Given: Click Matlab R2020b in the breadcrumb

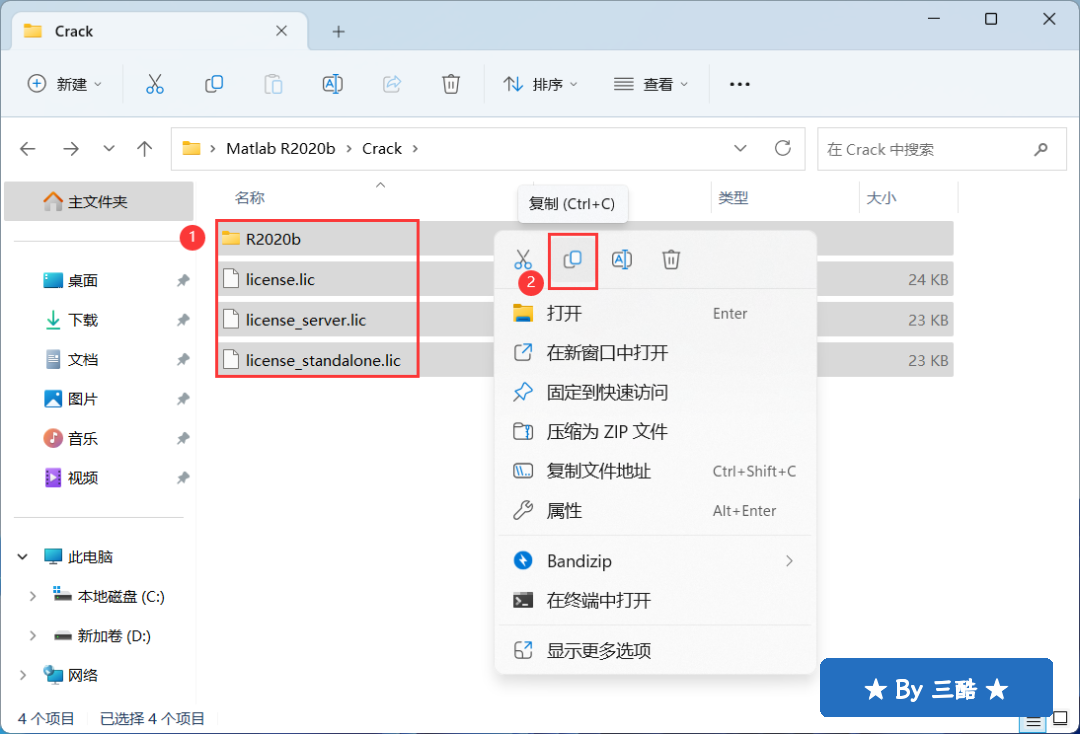Looking at the screenshot, I should [x=280, y=149].
